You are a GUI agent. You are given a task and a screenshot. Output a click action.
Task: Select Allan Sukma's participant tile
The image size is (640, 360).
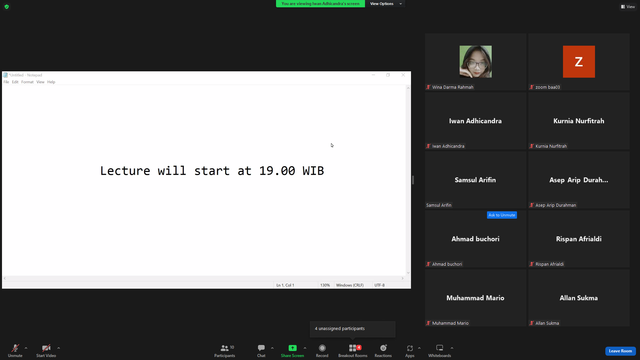click(579, 298)
